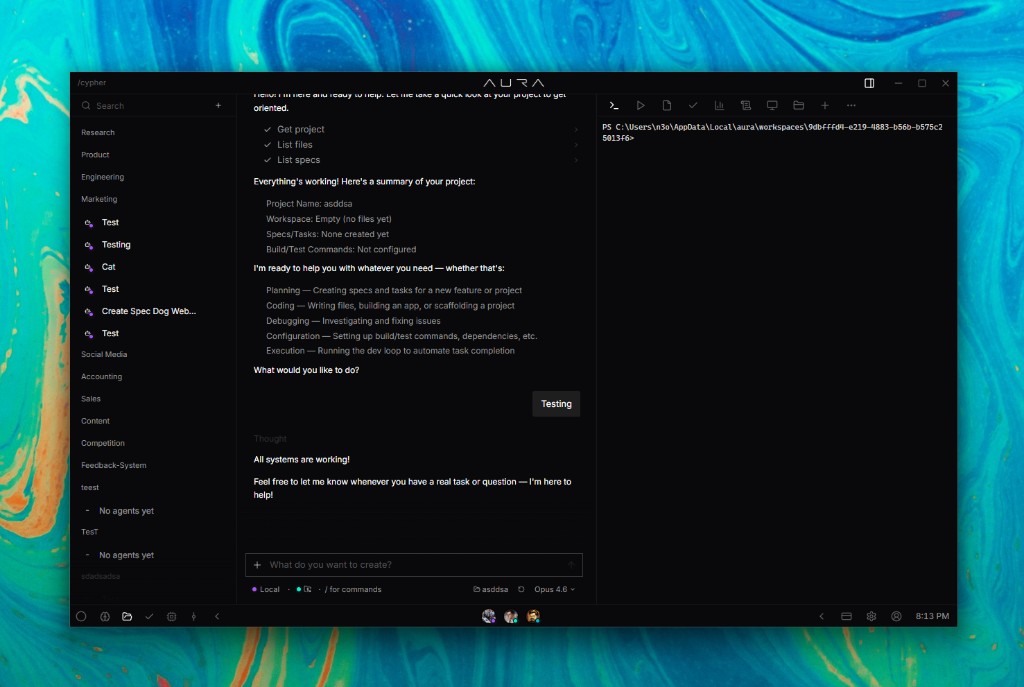
Task: Click the asddsa project folder link
Action: coord(491,590)
